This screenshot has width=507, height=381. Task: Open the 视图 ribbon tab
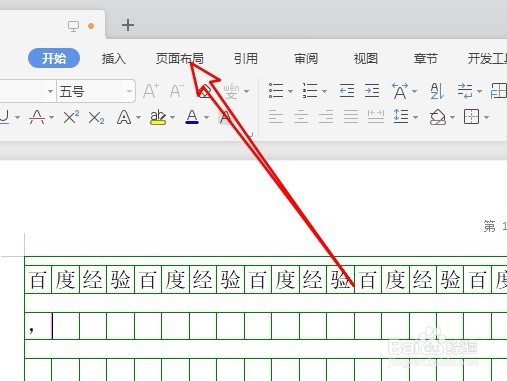pyautogui.click(x=366, y=59)
